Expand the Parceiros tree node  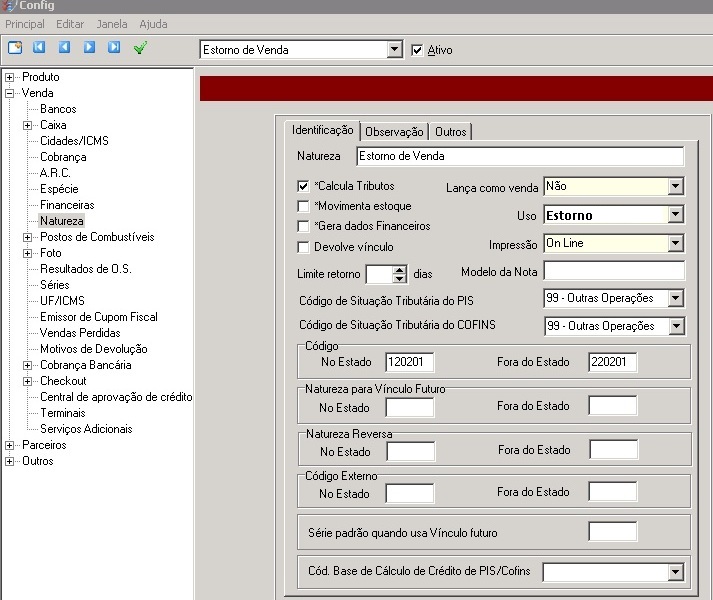tap(9, 445)
